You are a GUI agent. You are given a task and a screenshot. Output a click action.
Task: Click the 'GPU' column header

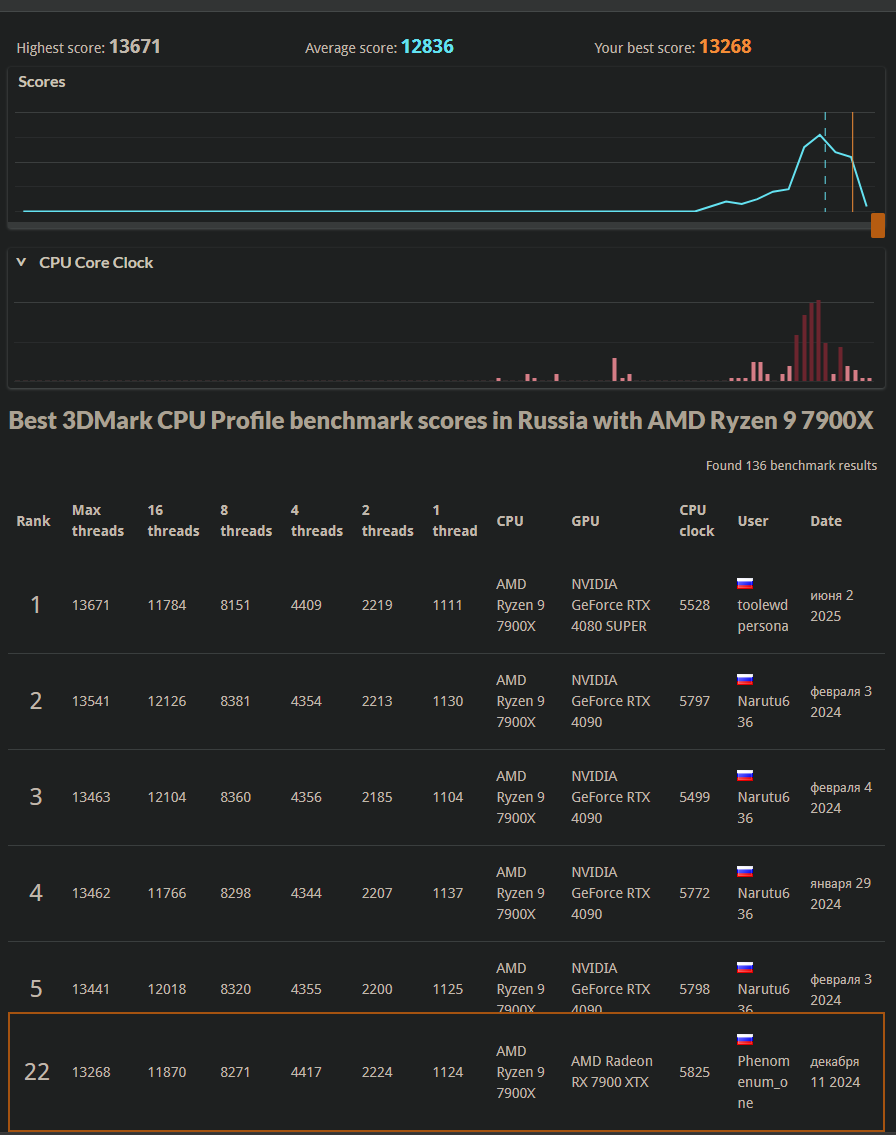click(x=585, y=521)
